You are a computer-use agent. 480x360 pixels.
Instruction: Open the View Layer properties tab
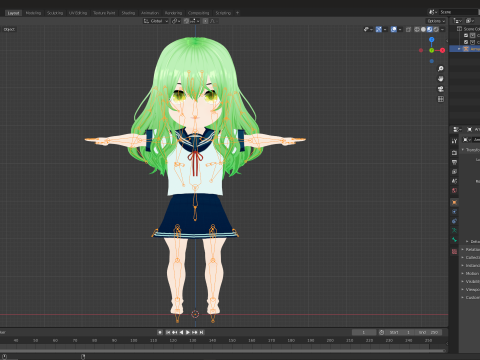tap(454, 172)
